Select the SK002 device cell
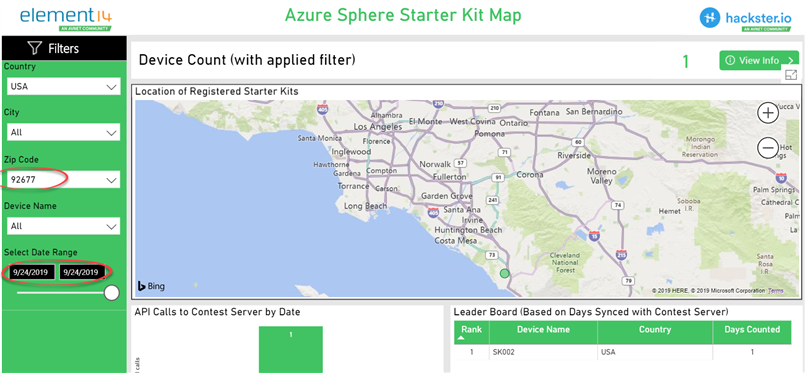805x373 pixels. (543, 352)
